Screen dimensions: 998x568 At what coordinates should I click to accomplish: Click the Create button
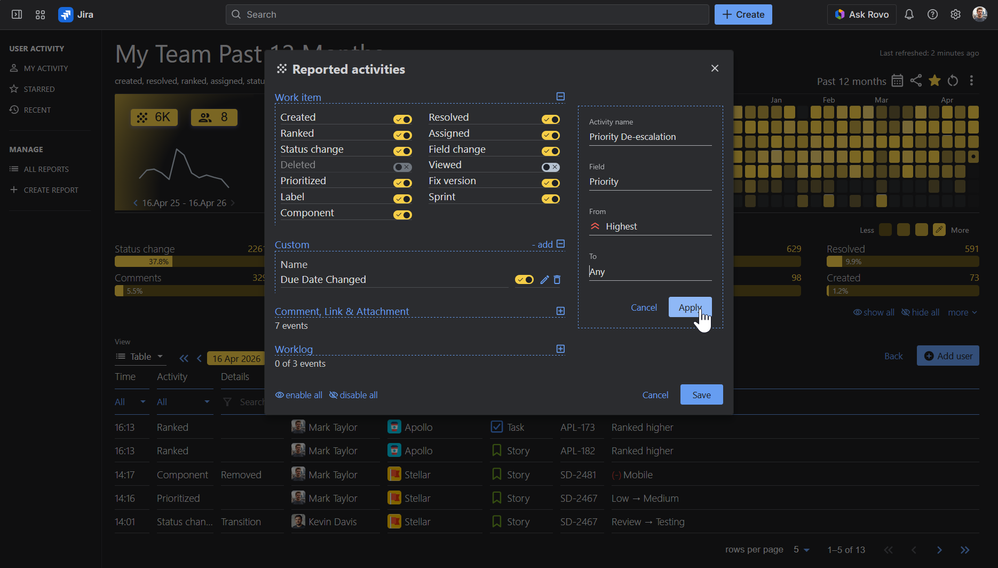coord(743,14)
